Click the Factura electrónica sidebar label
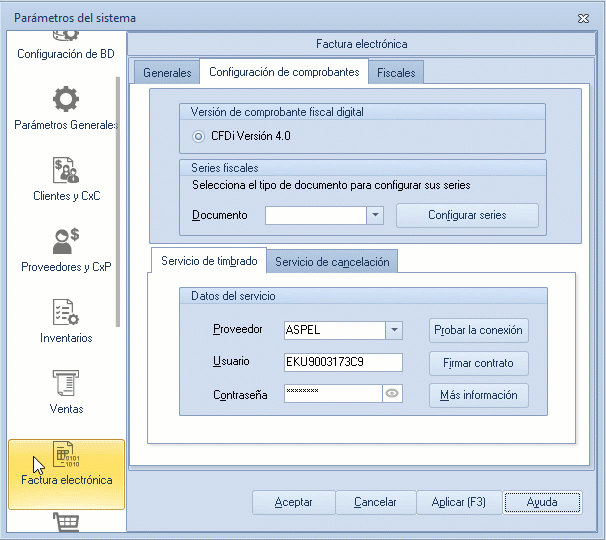Image resolution: width=606 pixels, height=540 pixels. point(66,480)
